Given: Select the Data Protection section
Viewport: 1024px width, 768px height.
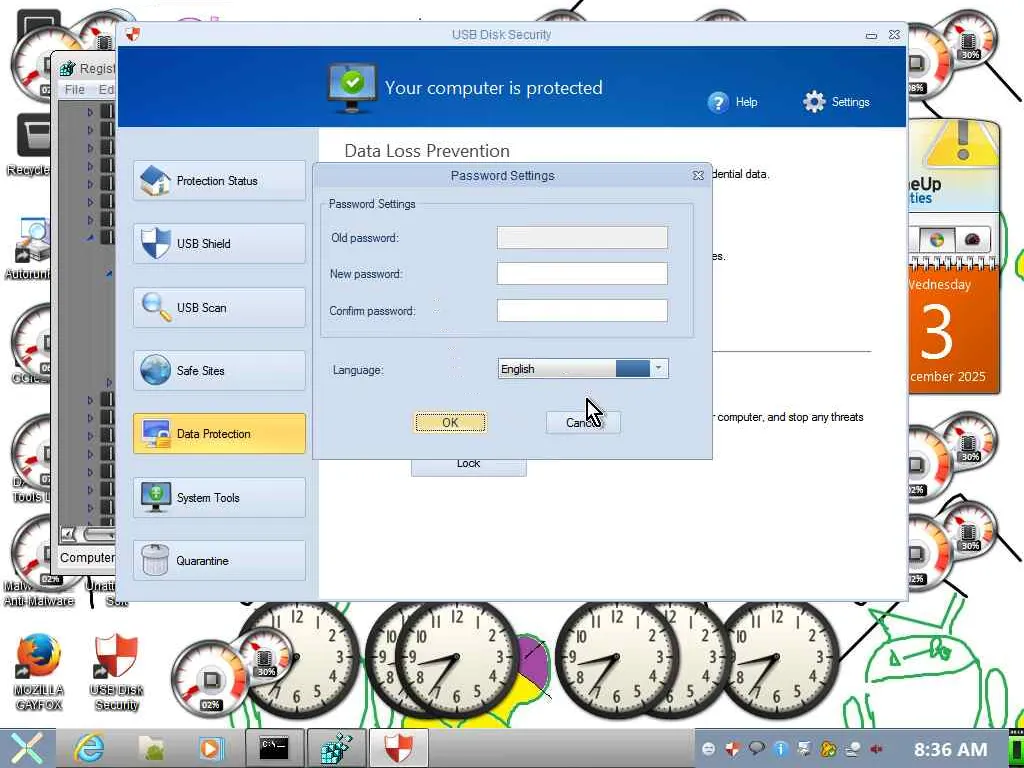Looking at the screenshot, I should (219, 434).
